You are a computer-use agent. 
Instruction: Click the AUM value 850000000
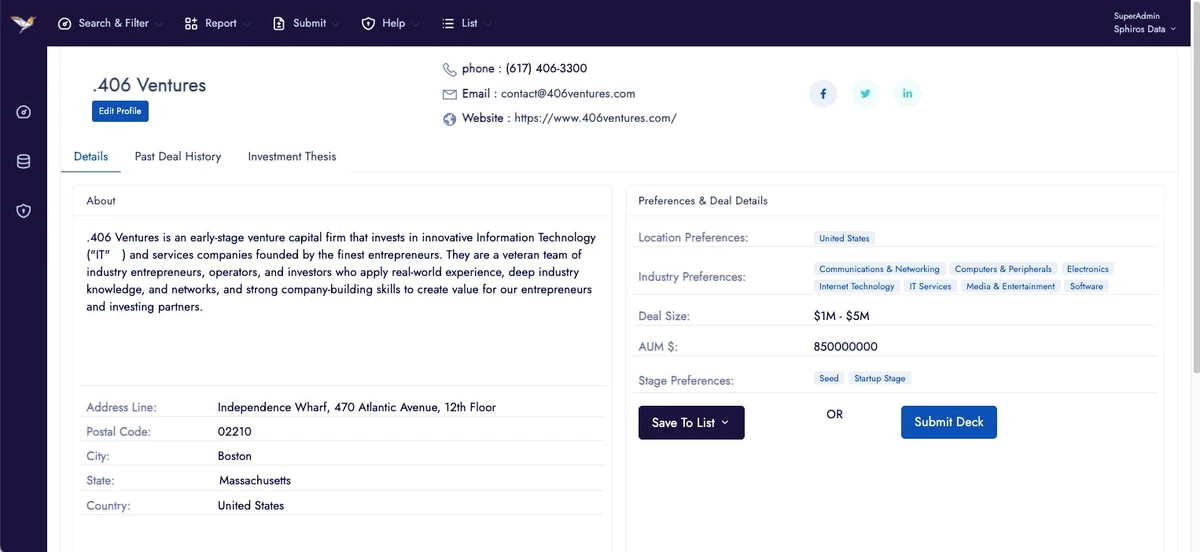pyautogui.click(x=846, y=347)
